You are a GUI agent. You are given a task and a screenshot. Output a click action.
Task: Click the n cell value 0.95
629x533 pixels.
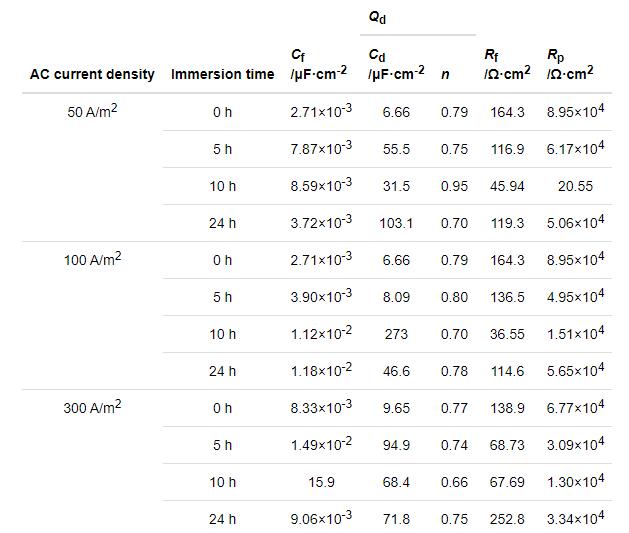tap(454, 186)
